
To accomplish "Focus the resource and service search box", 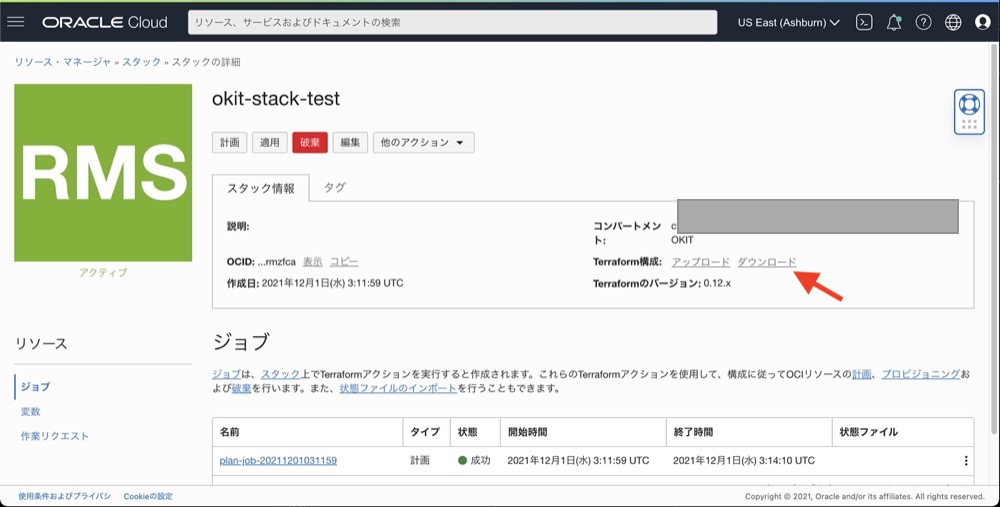I will tap(452, 22).
